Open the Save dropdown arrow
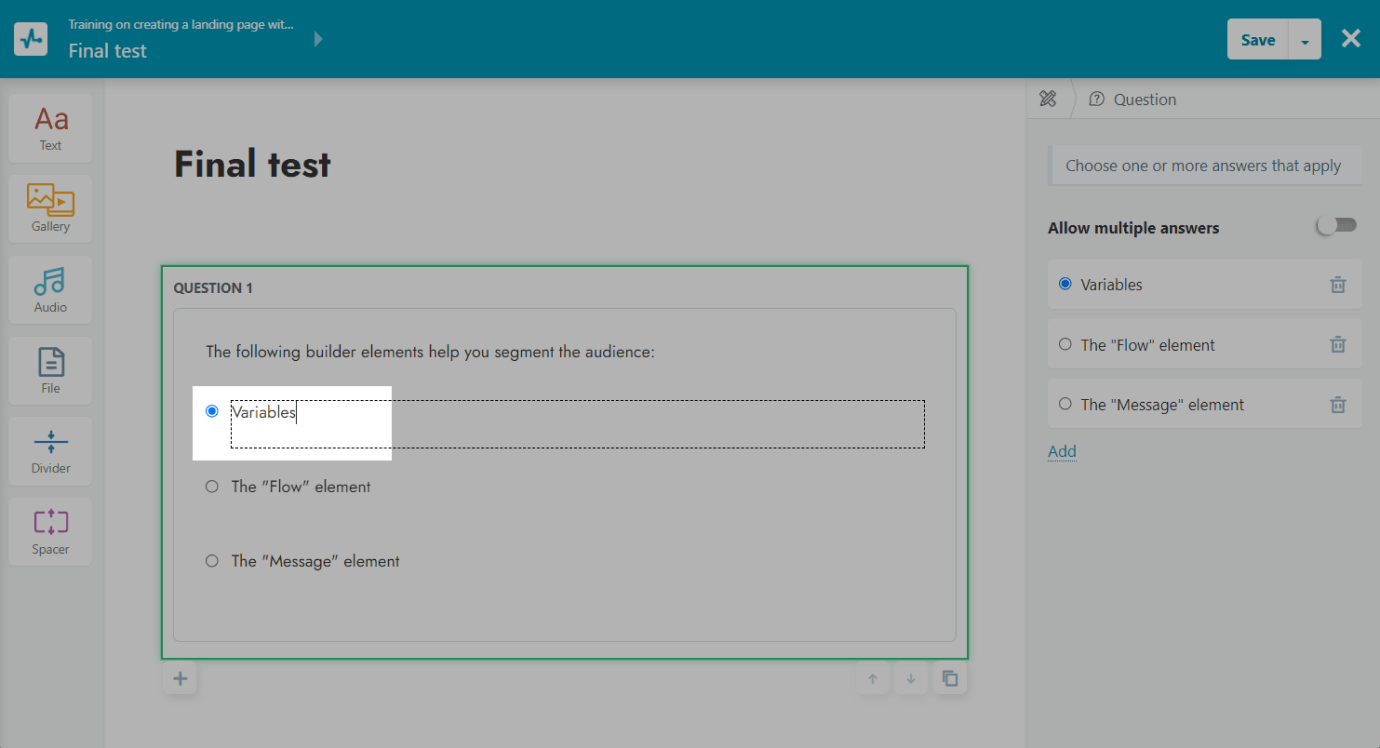The width and height of the screenshot is (1380, 748). (1305, 40)
